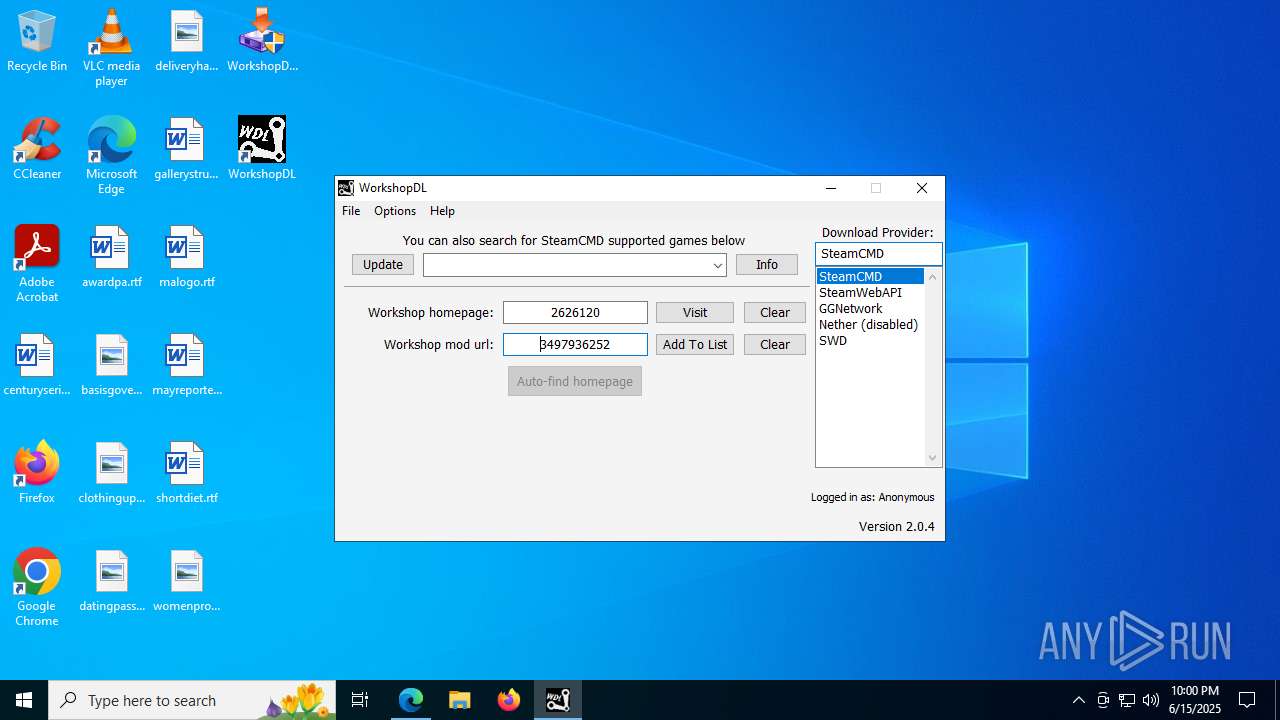The width and height of the screenshot is (1280, 720).
Task: Open the Recycle Bin desktop icon
Action: pyautogui.click(x=37, y=42)
